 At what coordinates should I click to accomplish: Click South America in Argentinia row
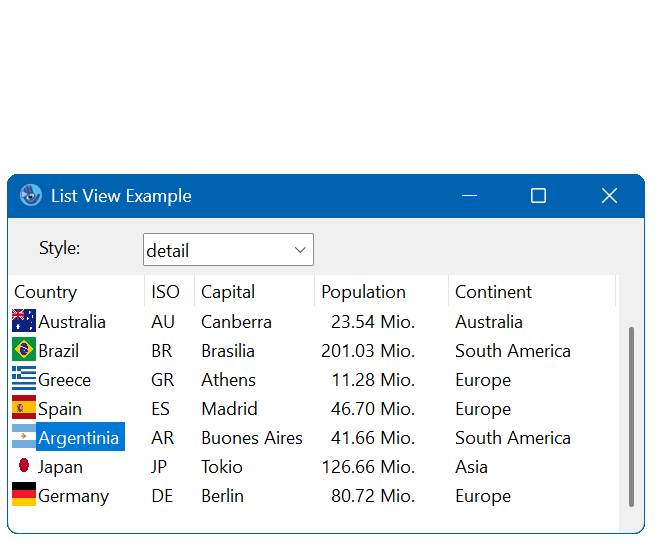[x=513, y=438]
